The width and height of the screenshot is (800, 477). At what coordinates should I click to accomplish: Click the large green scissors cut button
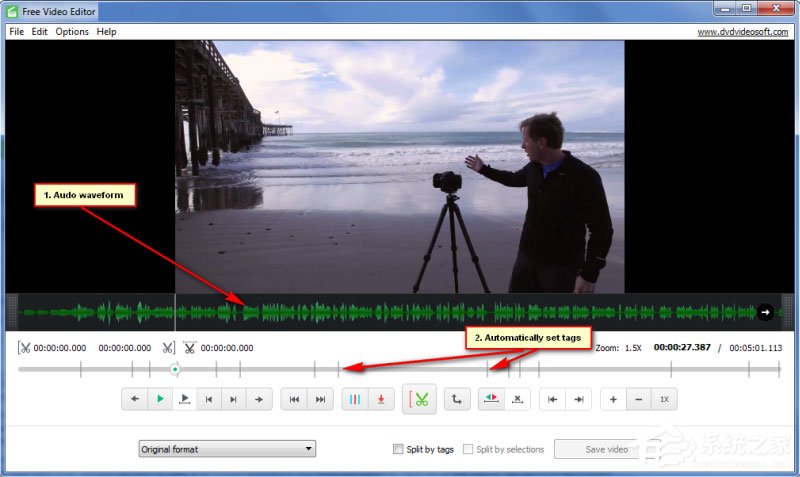[x=421, y=400]
